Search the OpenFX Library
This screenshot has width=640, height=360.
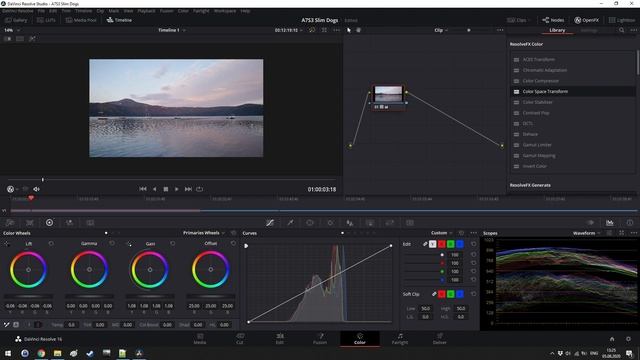pos(621,30)
